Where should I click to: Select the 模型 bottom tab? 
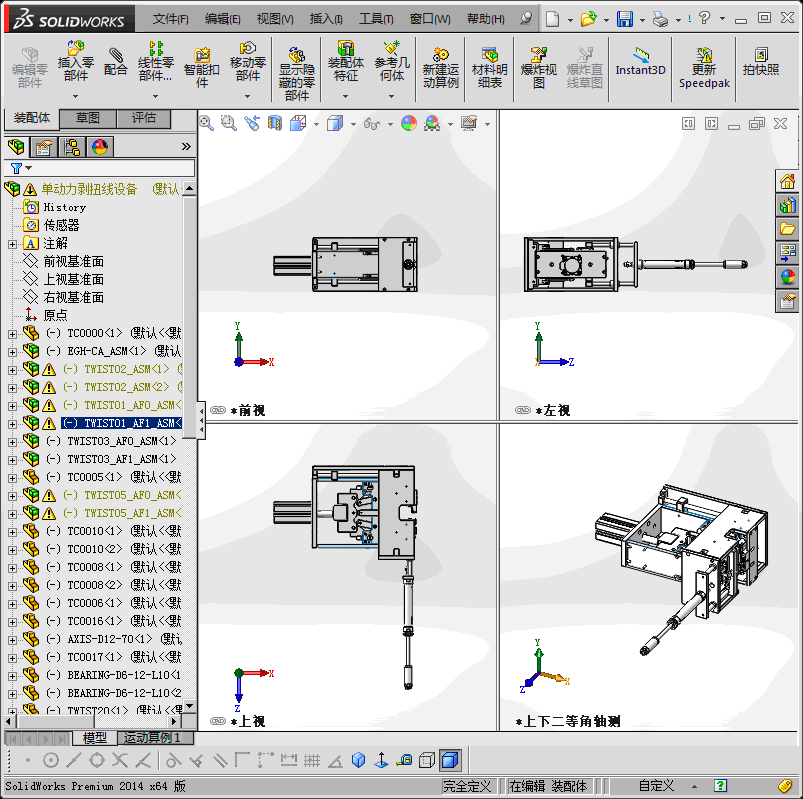(95, 738)
